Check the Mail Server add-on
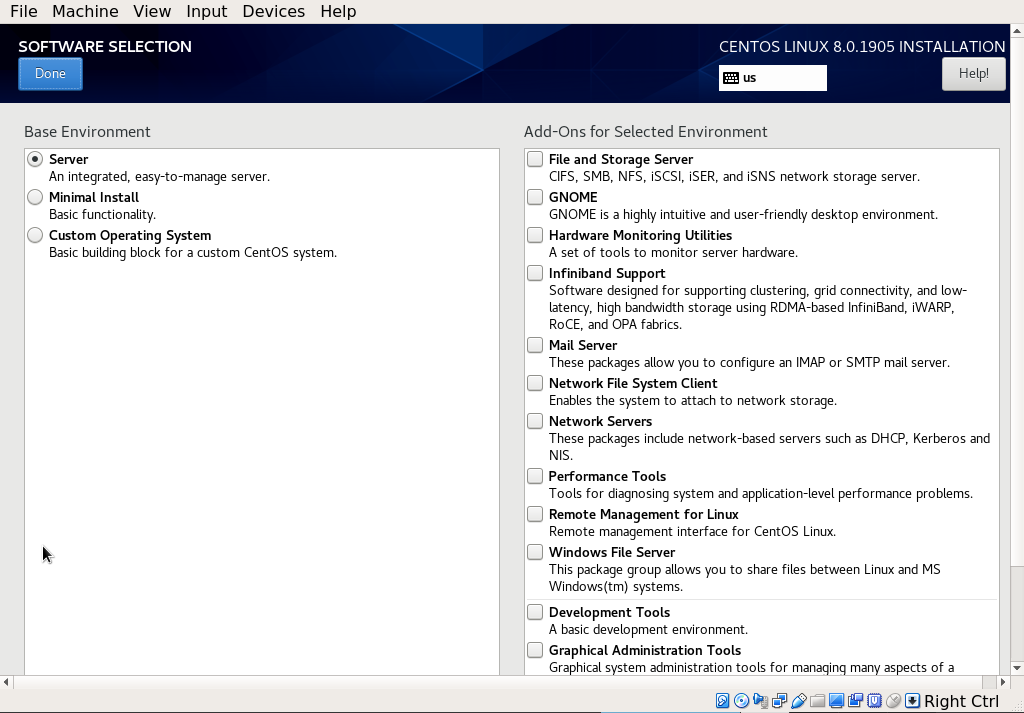 tap(534, 344)
